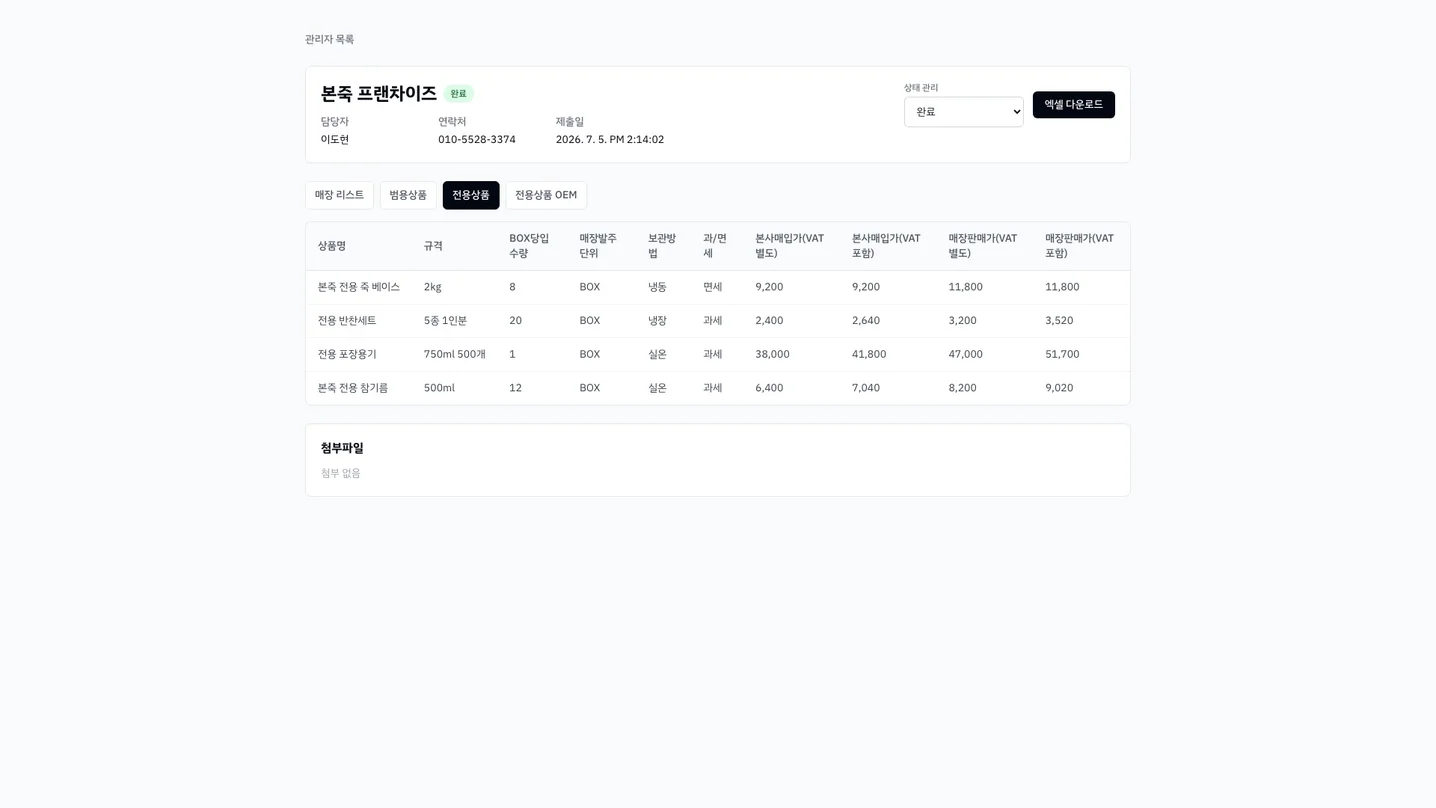Click the 41,800 price cell

click(x=869, y=355)
